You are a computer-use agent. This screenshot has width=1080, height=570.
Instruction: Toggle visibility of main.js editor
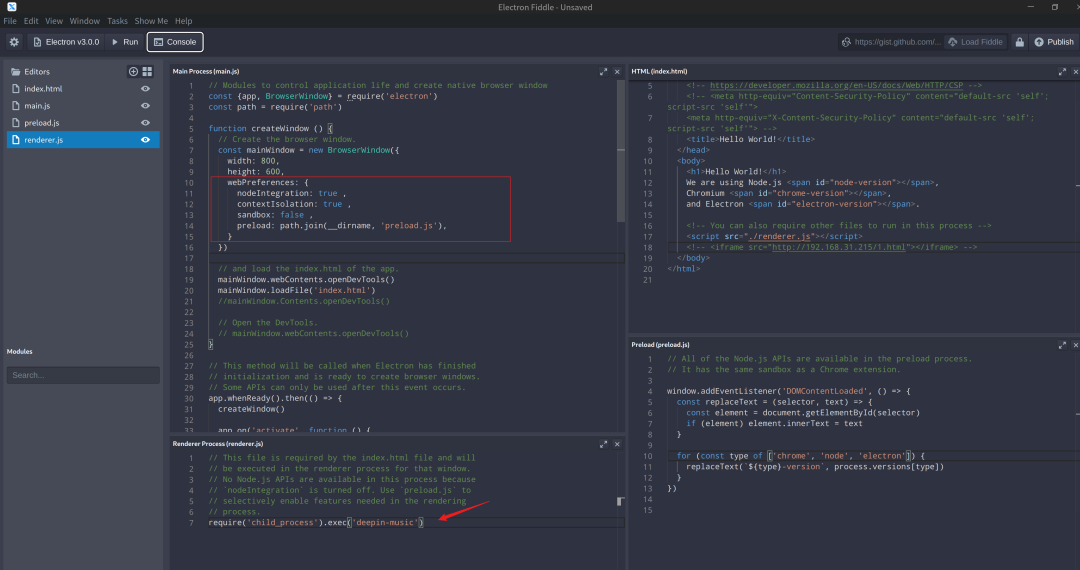pos(145,106)
